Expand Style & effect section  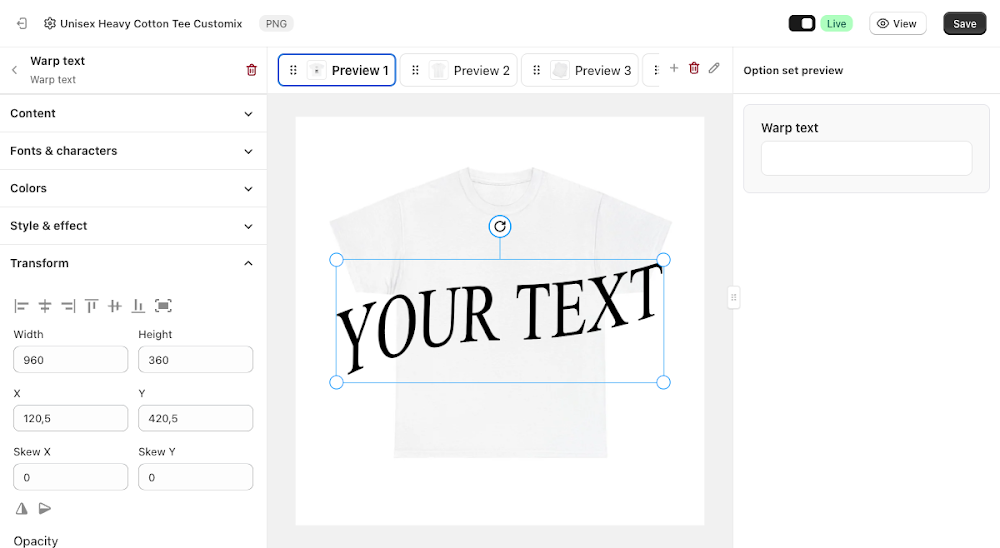point(133,226)
